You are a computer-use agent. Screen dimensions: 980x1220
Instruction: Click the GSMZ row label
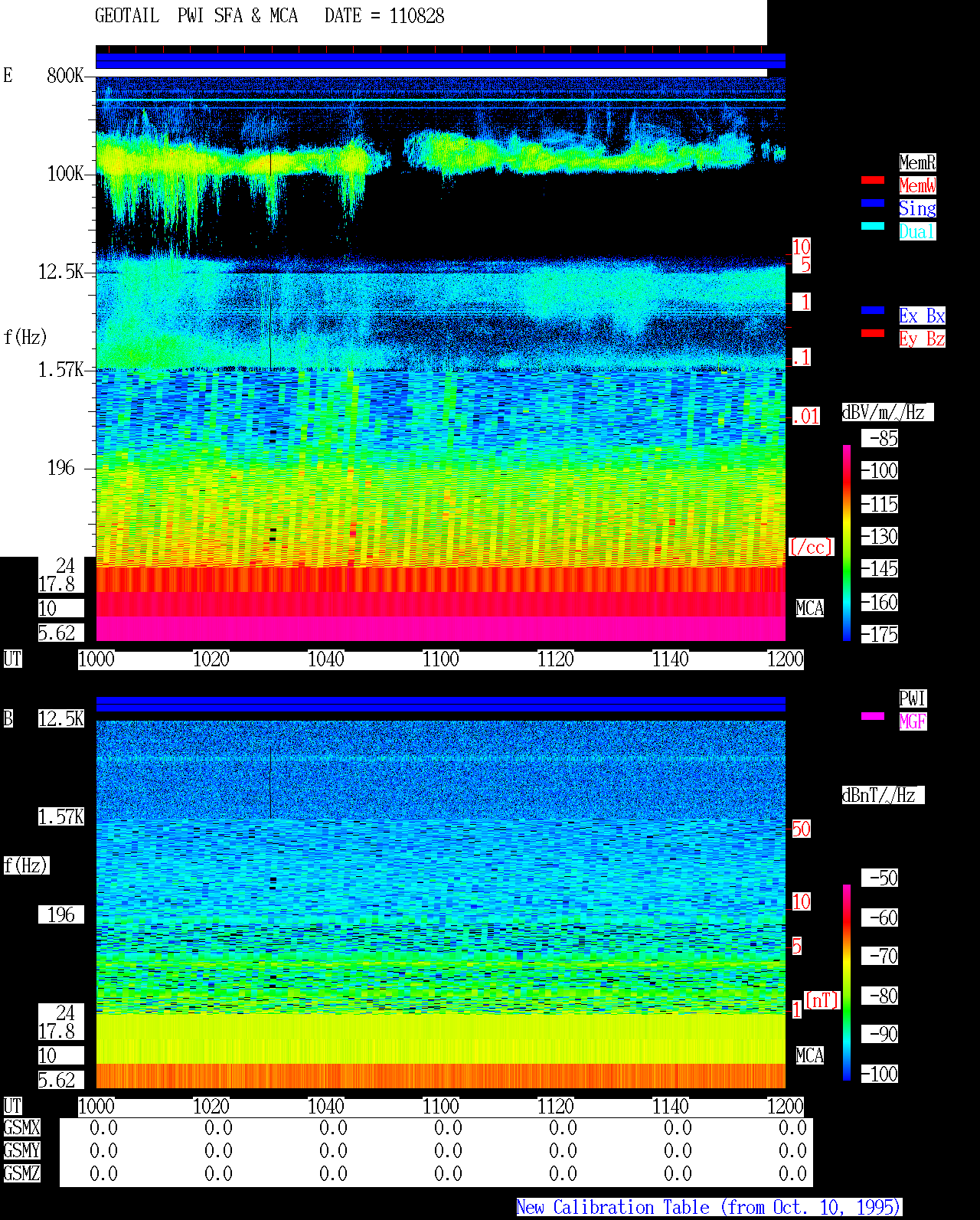[x=21, y=1173]
